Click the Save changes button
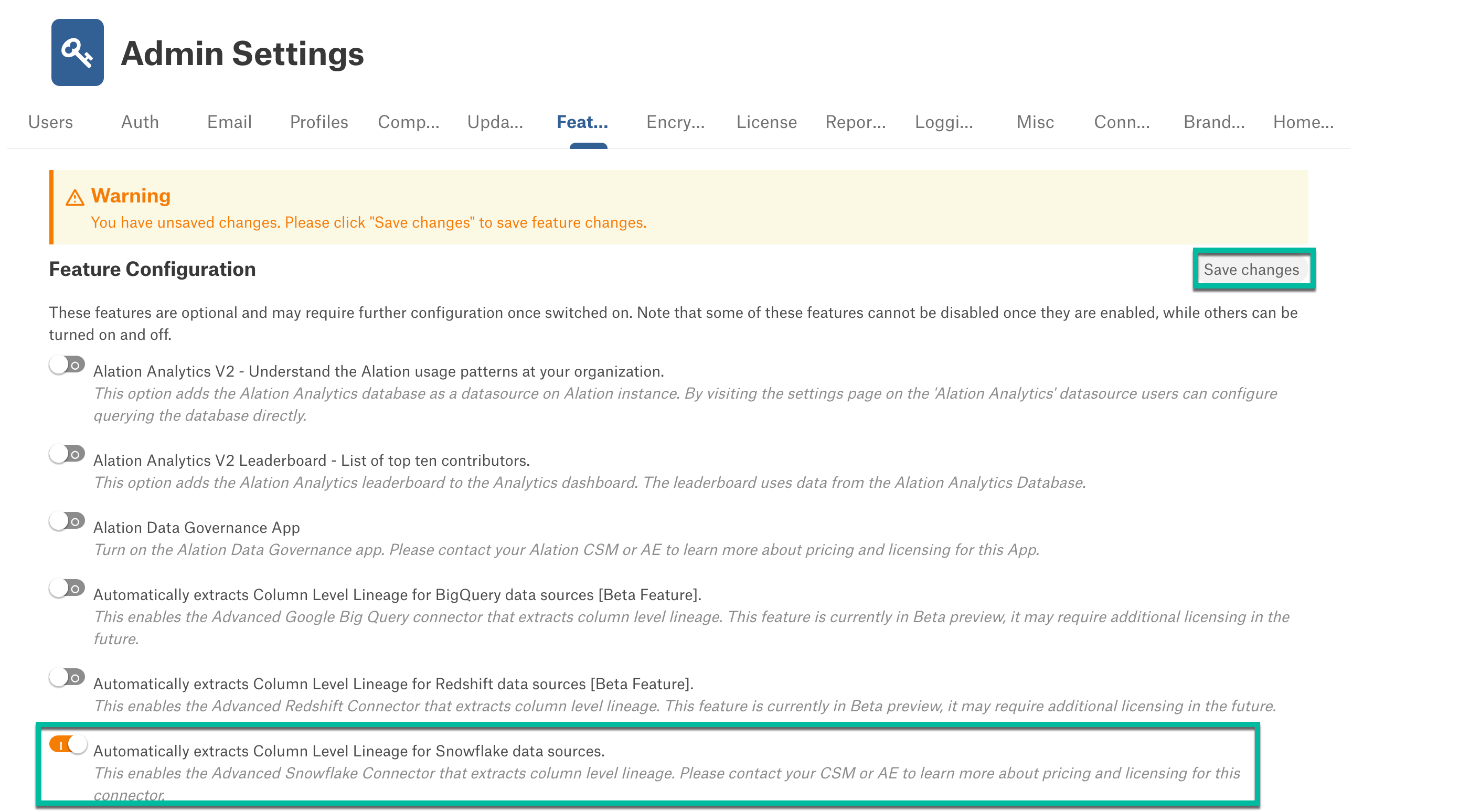 (x=1252, y=270)
